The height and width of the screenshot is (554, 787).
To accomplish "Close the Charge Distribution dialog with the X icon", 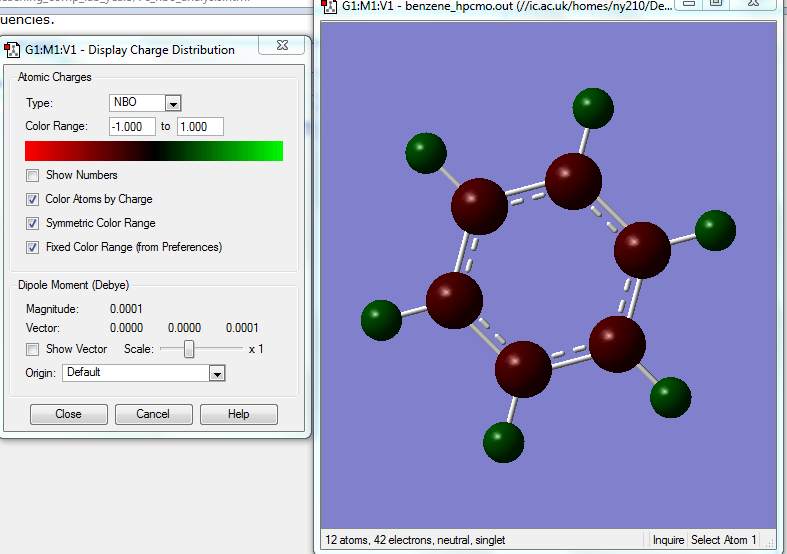I will pyautogui.click(x=281, y=46).
